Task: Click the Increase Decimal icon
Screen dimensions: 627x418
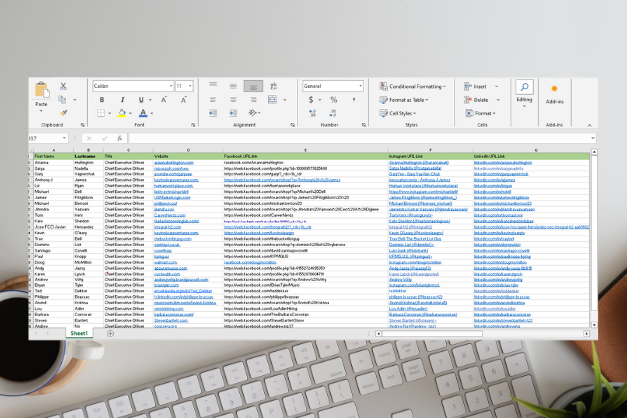Action: tap(313, 113)
